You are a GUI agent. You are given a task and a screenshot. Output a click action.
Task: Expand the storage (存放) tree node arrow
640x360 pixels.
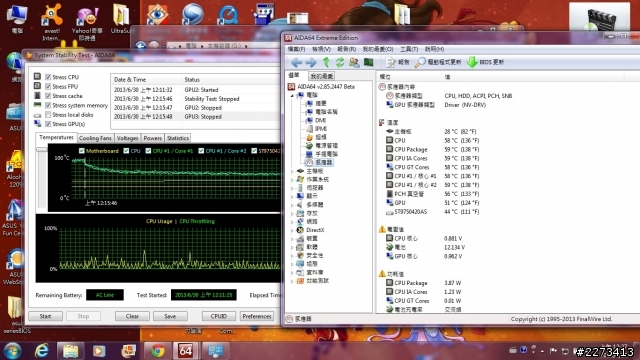click(x=292, y=213)
